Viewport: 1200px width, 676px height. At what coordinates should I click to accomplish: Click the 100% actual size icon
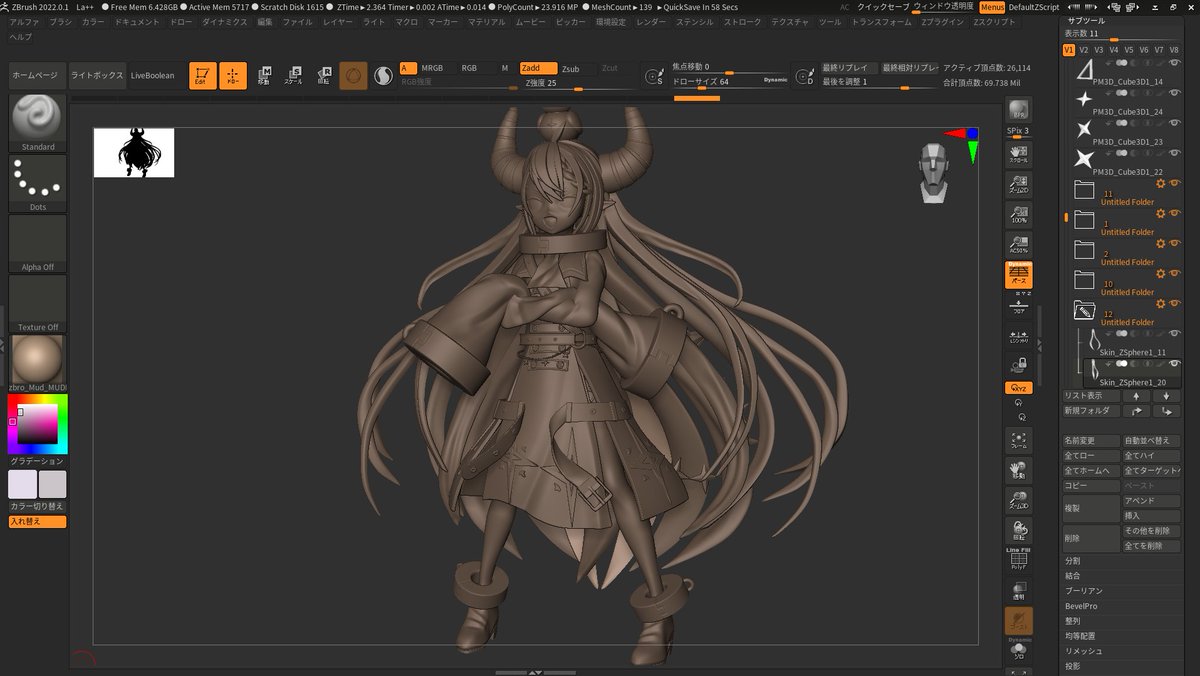[1019, 213]
